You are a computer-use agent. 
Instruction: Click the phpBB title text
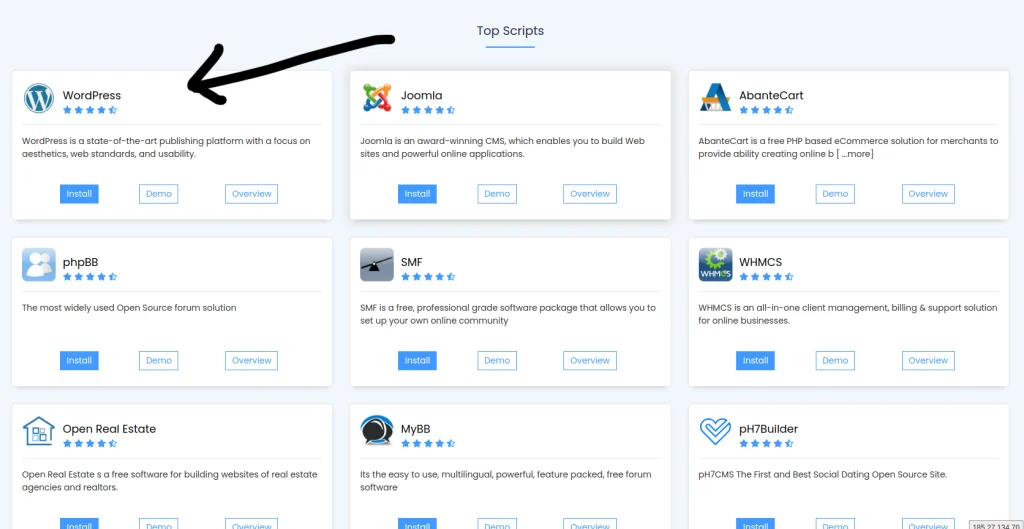click(x=80, y=262)
